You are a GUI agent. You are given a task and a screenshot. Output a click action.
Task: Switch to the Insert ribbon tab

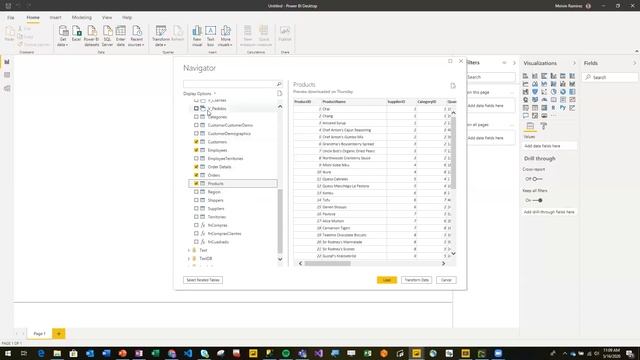(x=56, y=18)
